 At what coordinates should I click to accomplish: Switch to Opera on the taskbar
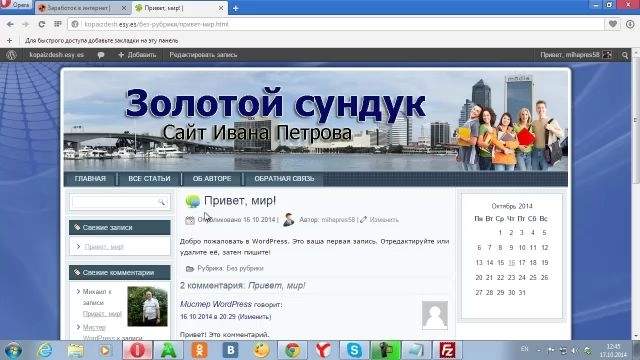point(137,351)
